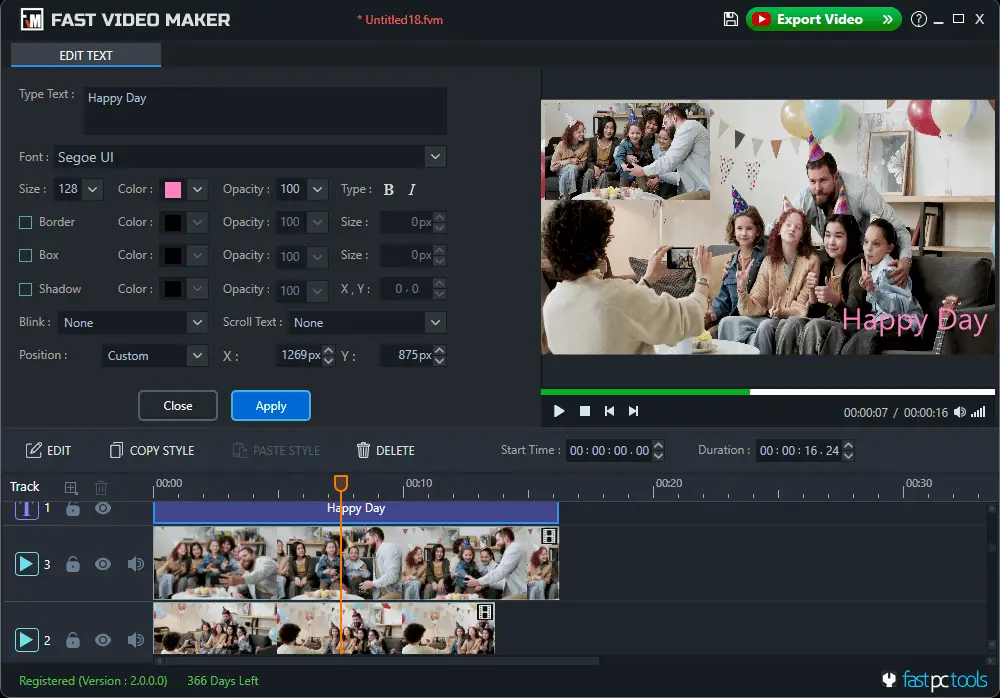Image resolution: width=1000 pixels, height=698 pixels.
Task: Unlock track 1 with the lock icon
Action: click(73, 509)
